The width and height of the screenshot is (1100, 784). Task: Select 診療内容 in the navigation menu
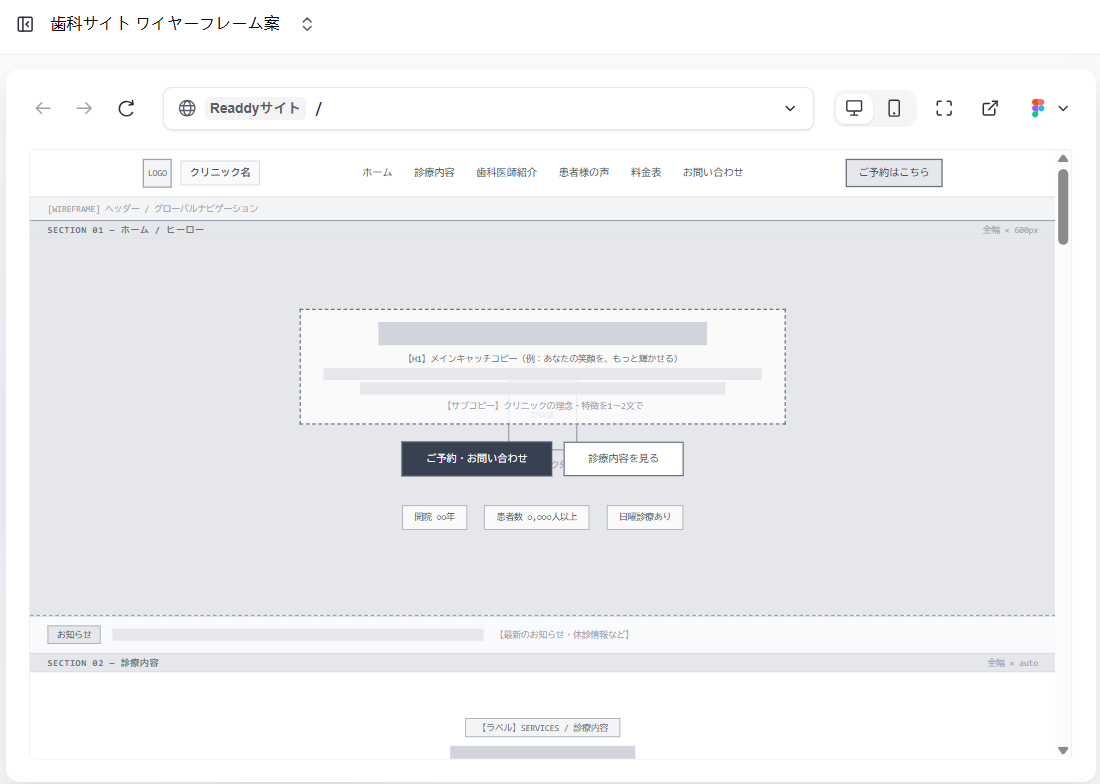(434, 173)
